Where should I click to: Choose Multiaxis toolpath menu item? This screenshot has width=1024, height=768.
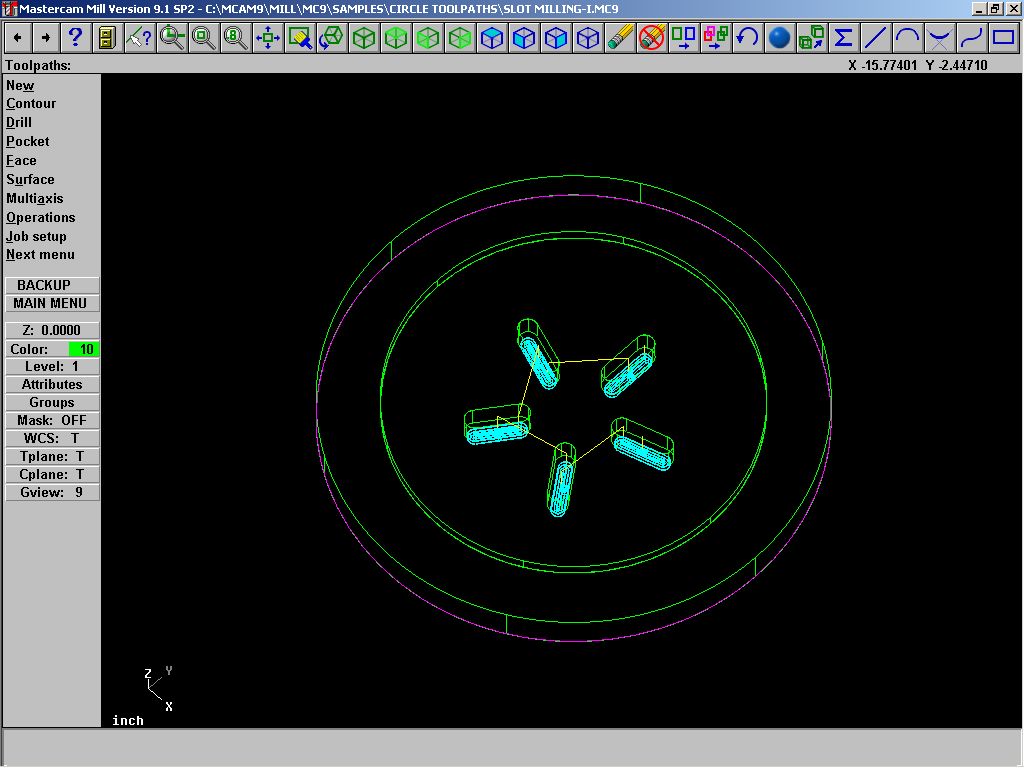tap(35, 199)
